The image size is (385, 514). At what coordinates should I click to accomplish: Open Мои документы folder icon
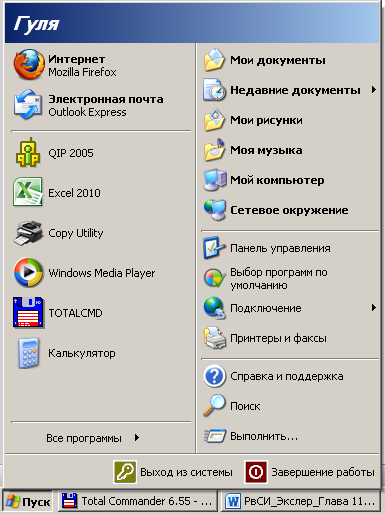(x=214, y=60)
